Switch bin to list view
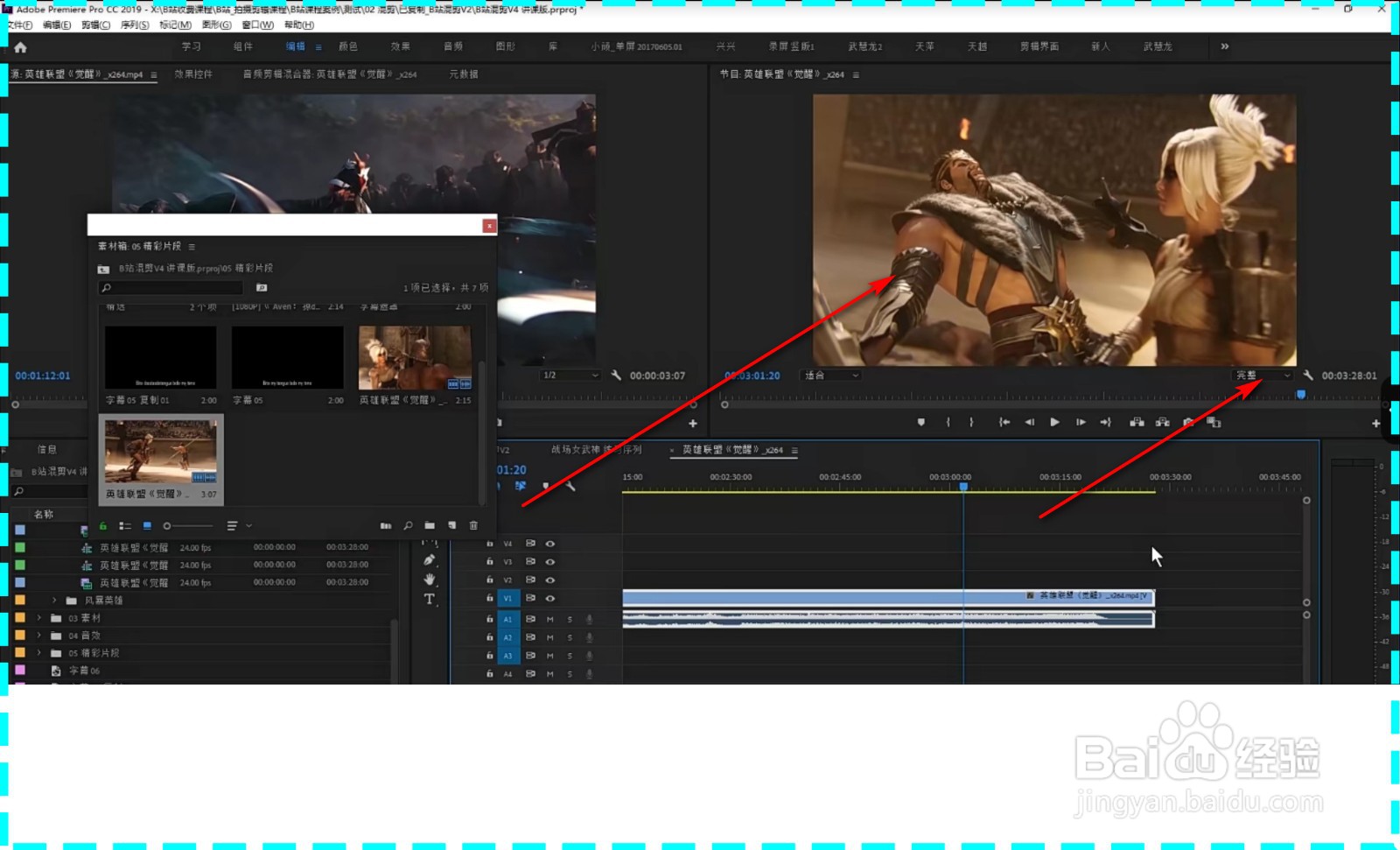1400x850 pixels. pos(125,526)
